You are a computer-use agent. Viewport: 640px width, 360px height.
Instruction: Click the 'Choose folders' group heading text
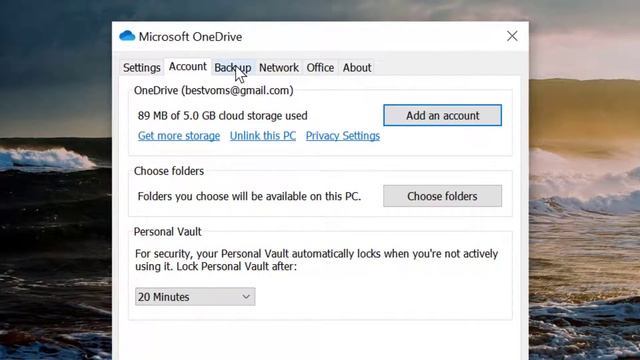169,171
